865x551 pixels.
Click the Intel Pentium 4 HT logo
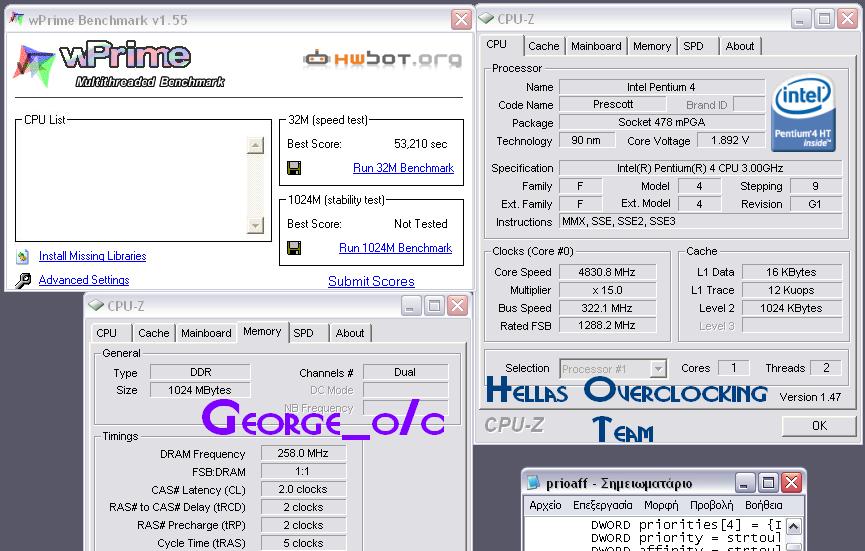[x=803, y=113]
